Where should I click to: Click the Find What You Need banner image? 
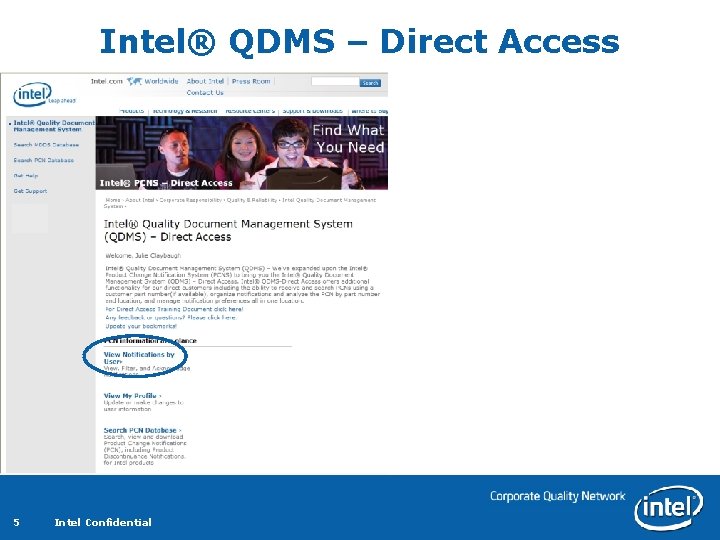242,153
